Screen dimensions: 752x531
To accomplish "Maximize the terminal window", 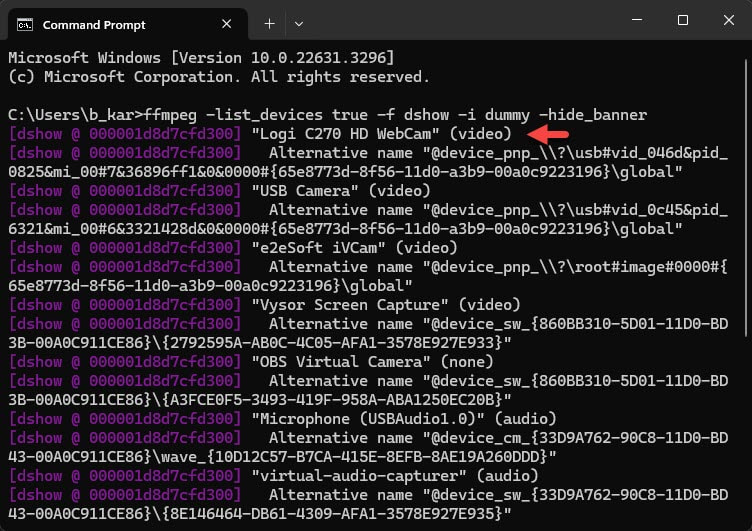I will coord(683,20).
